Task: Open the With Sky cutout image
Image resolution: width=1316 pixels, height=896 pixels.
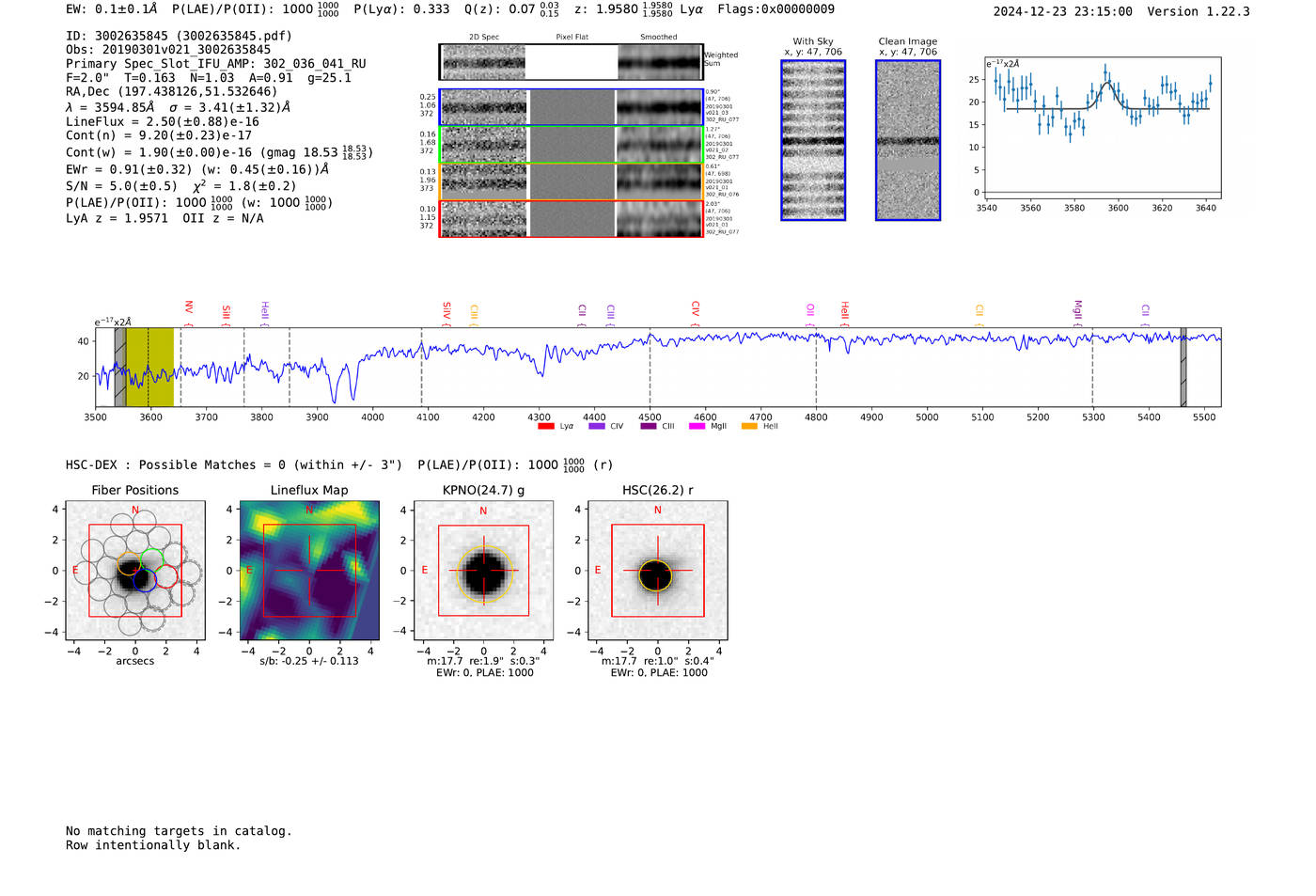Action: point(813,140)
